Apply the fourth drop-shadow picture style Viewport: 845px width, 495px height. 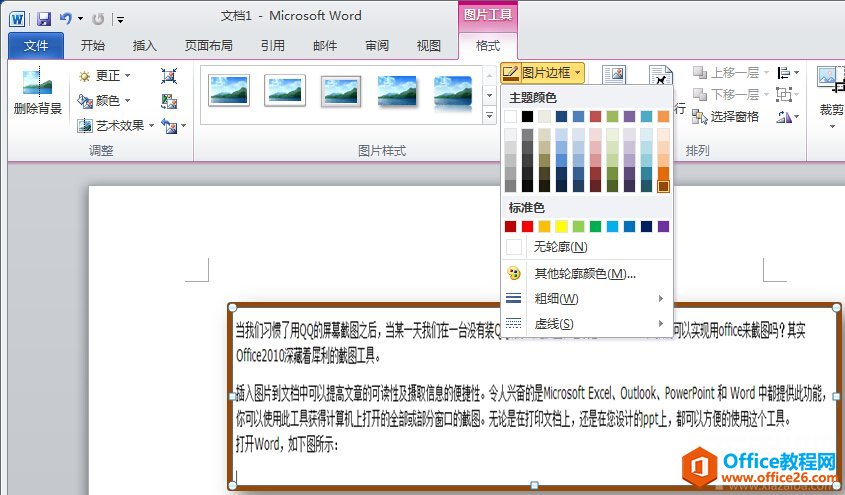point(397,90)
